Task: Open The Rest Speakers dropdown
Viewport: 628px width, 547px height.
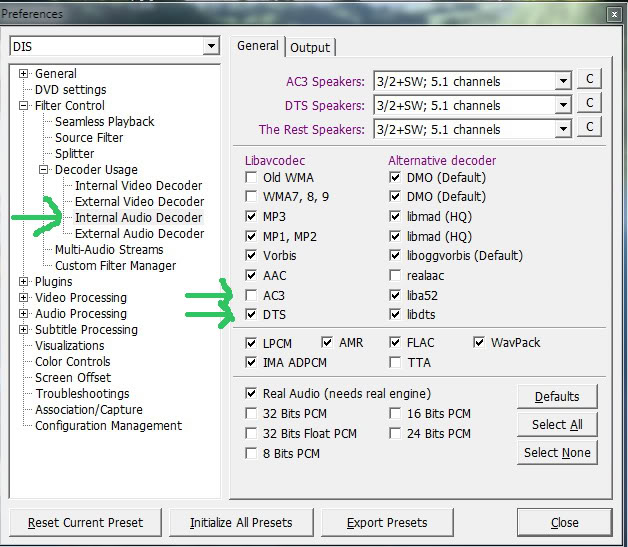Action: pos(563,129)
